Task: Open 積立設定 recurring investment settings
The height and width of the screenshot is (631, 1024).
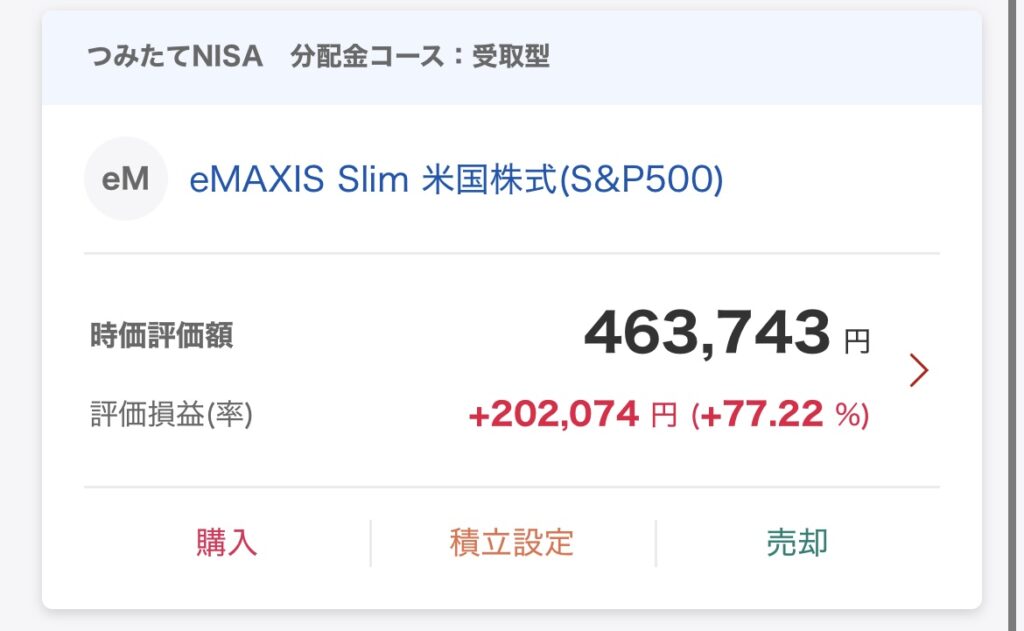Action: coord(512,543)
